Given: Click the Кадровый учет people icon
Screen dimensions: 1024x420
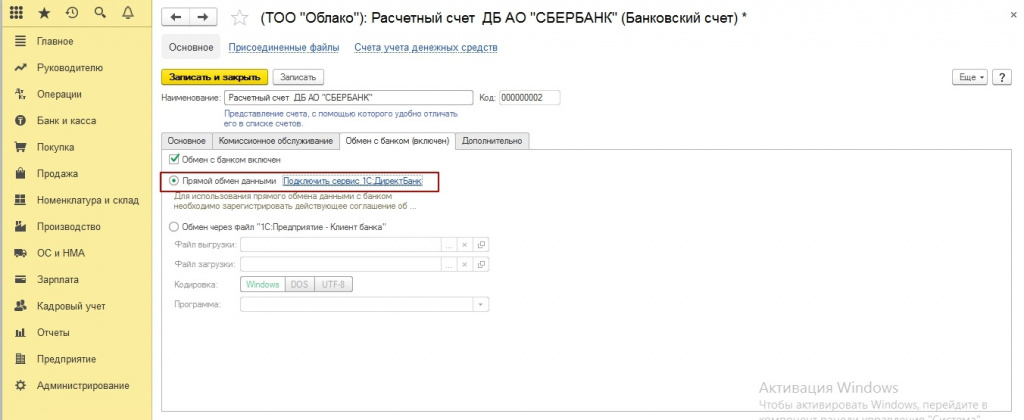Looking at the screenshot, I should (20, 306).
